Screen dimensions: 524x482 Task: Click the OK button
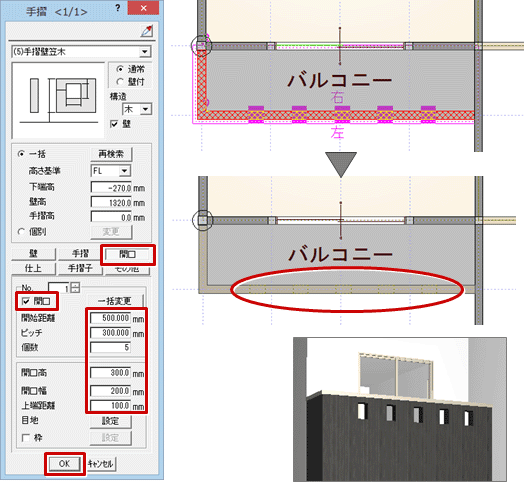pos(64,464)
